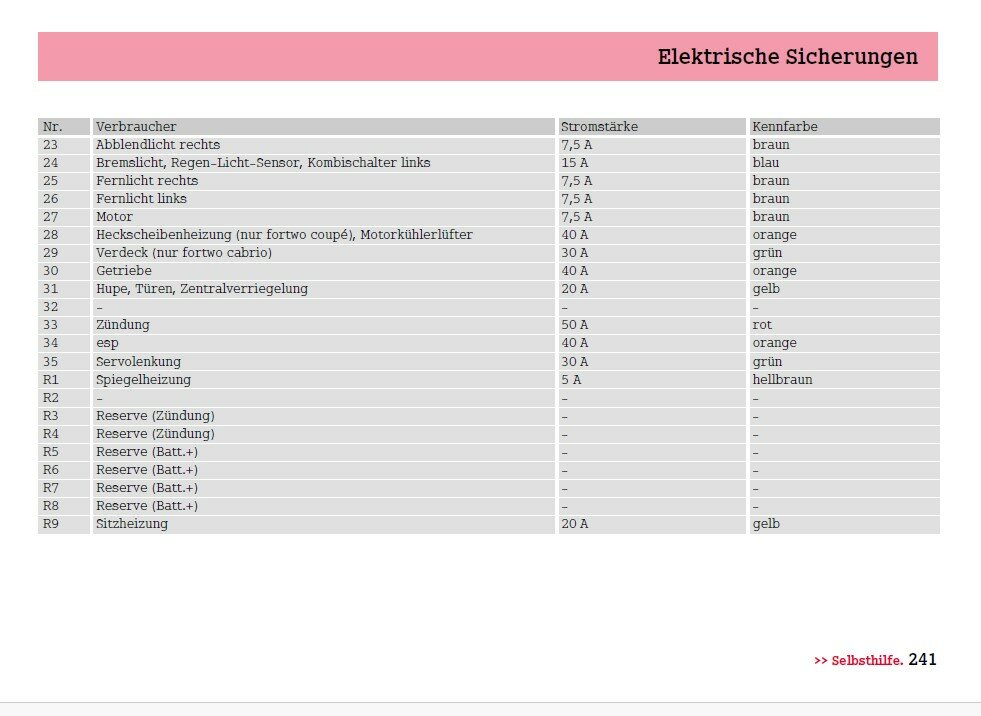Click the 'Elektrische Sicherungen' page heading
This screenshot has width=981, height=716.
coord(787,56)
